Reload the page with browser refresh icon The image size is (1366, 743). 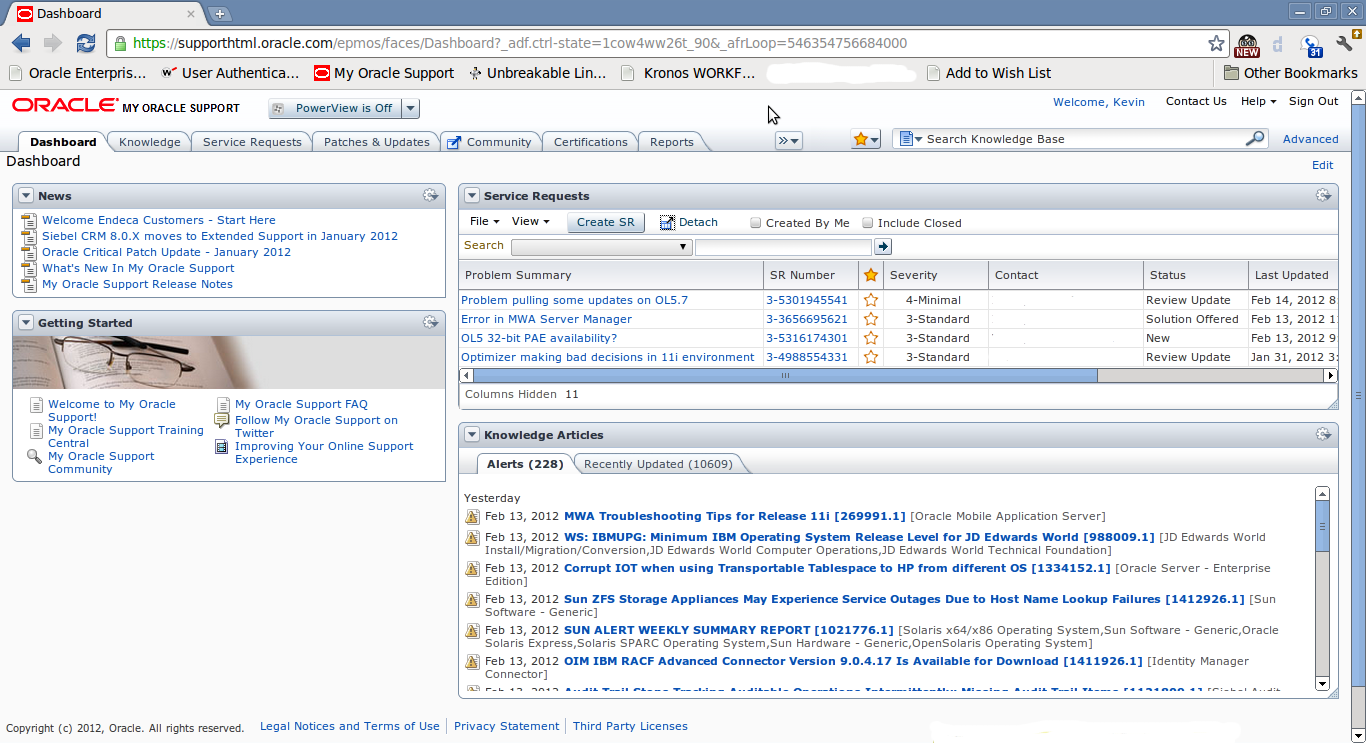click(86, 43)
